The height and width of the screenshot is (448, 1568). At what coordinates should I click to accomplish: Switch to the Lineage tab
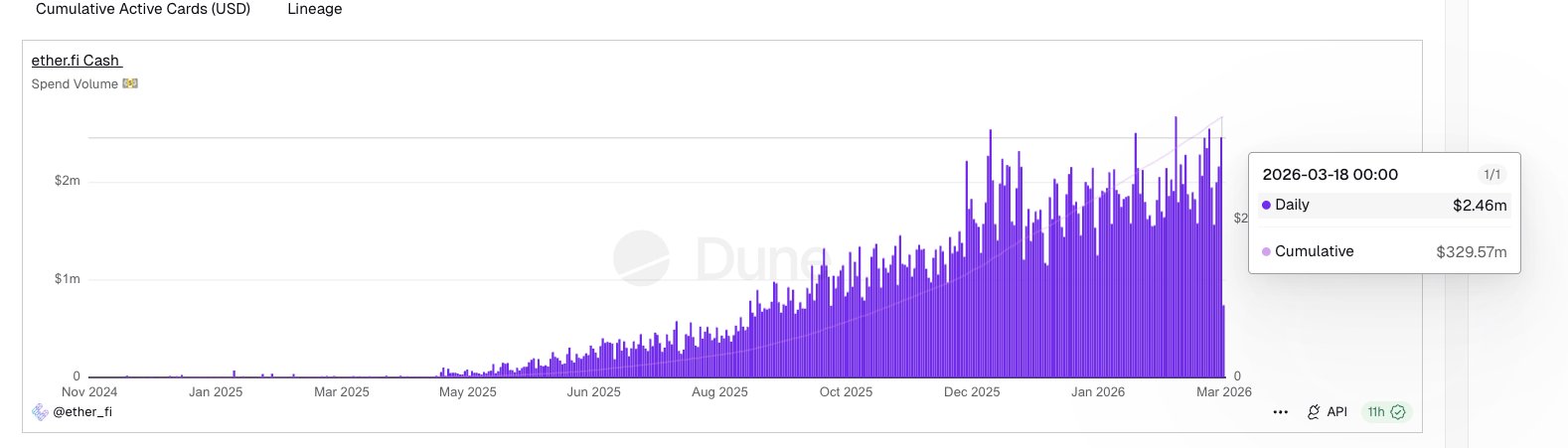click(315, 9)
